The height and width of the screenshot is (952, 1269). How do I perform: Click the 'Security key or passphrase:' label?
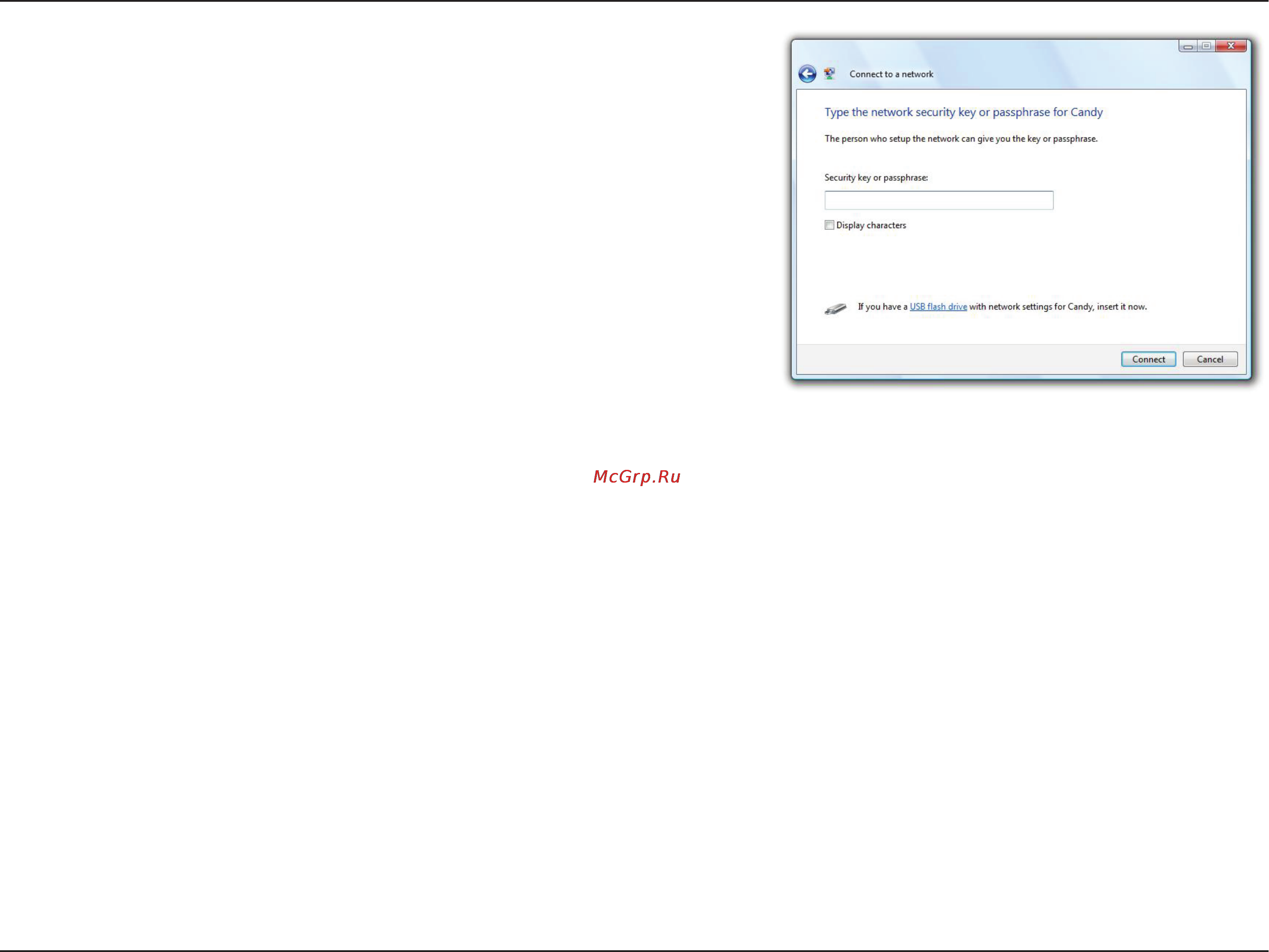[x=876, y=178]
